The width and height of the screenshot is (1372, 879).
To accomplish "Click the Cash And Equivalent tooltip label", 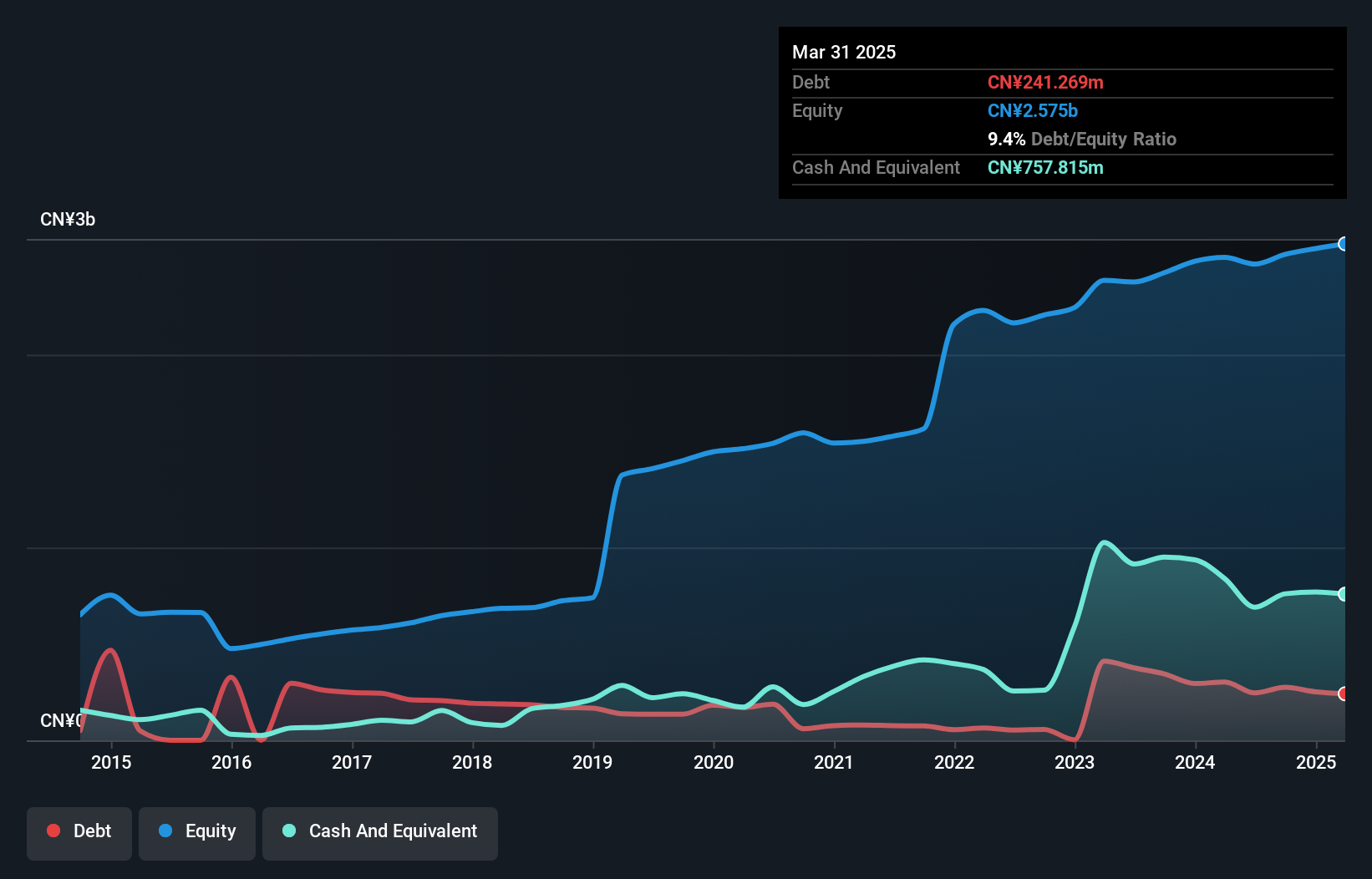I will (876, 167).
